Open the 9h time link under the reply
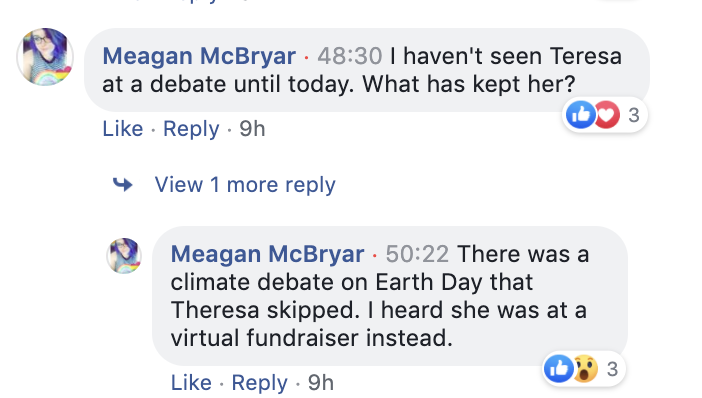The height and width of the screenshot is (398, 702). click(321, 383)
